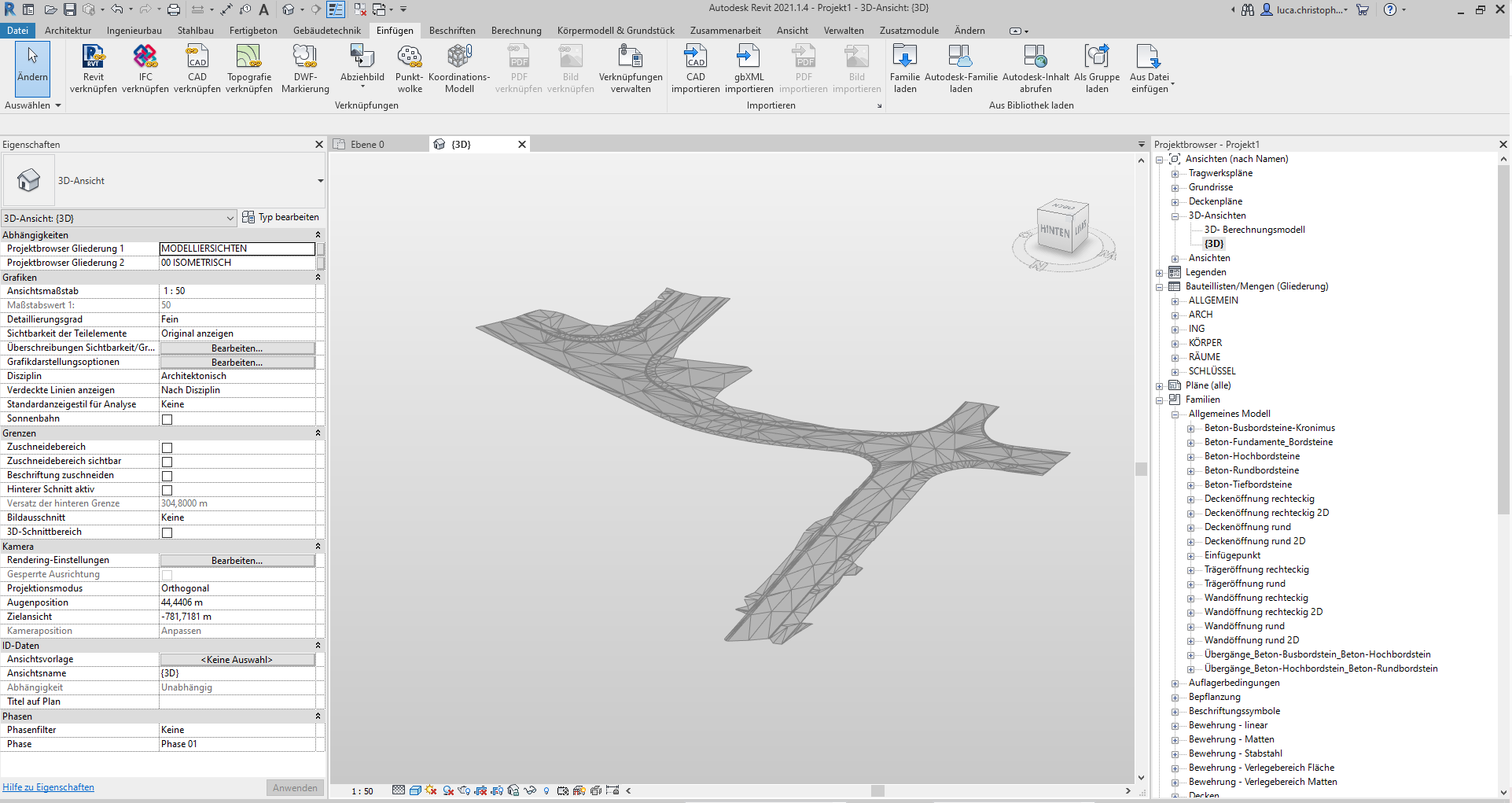Screen dimensions: 1512x803
Task: Click the visual style cube in view control bar
Action: tap(415, 790)
